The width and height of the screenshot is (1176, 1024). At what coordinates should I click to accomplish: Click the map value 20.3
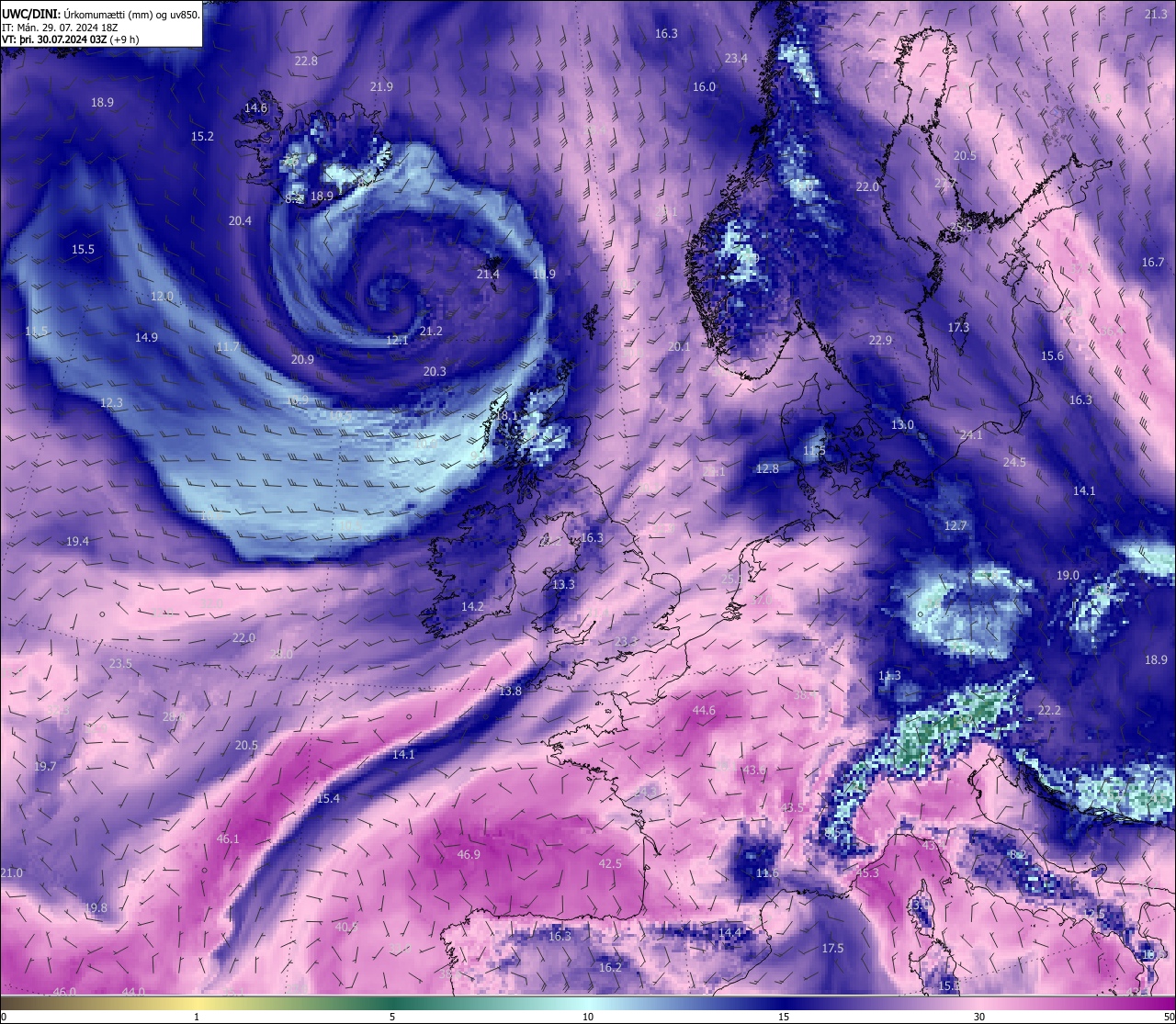click(435, 372)
